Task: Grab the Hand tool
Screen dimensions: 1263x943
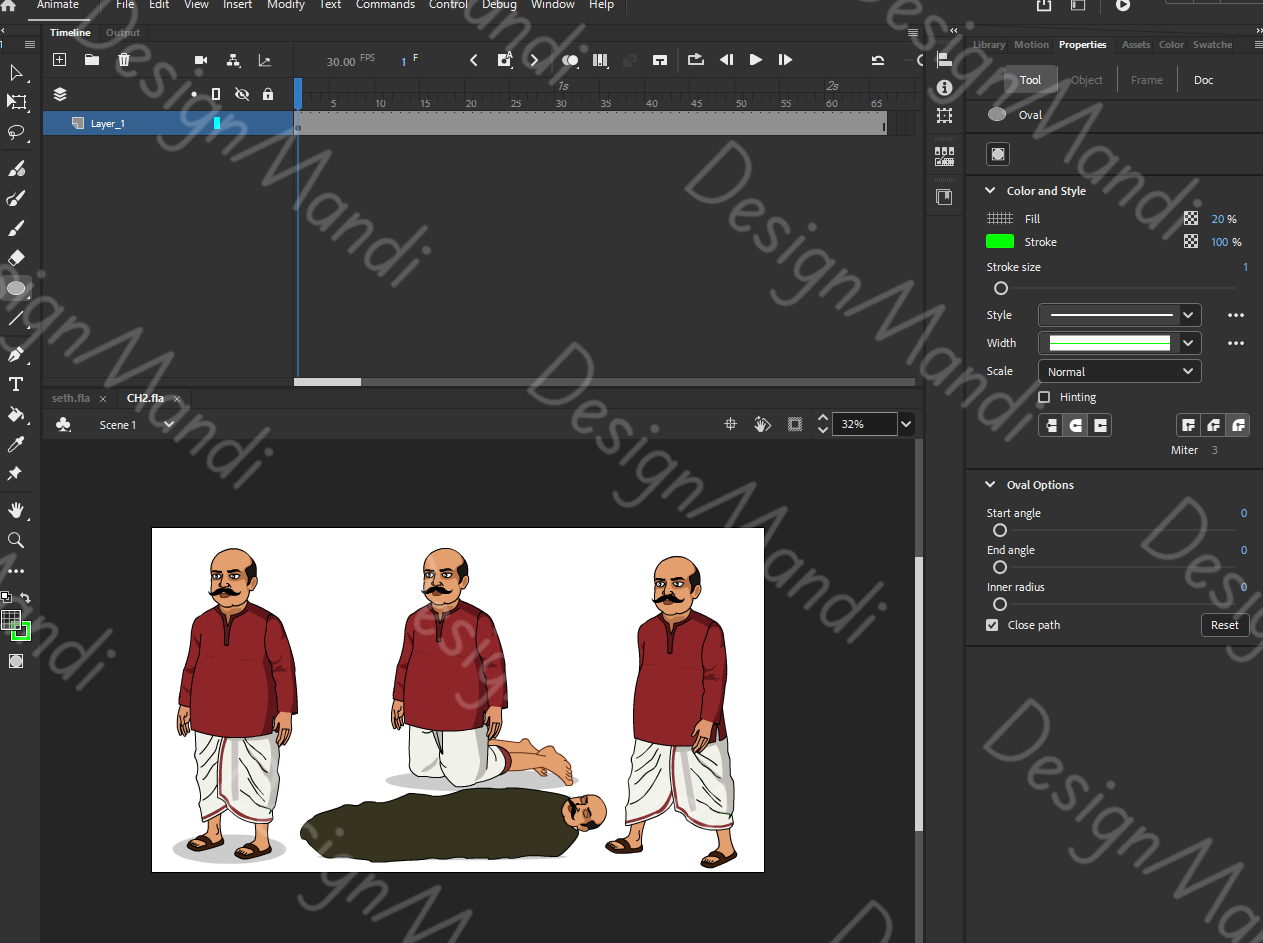Action: click(16, 510)
